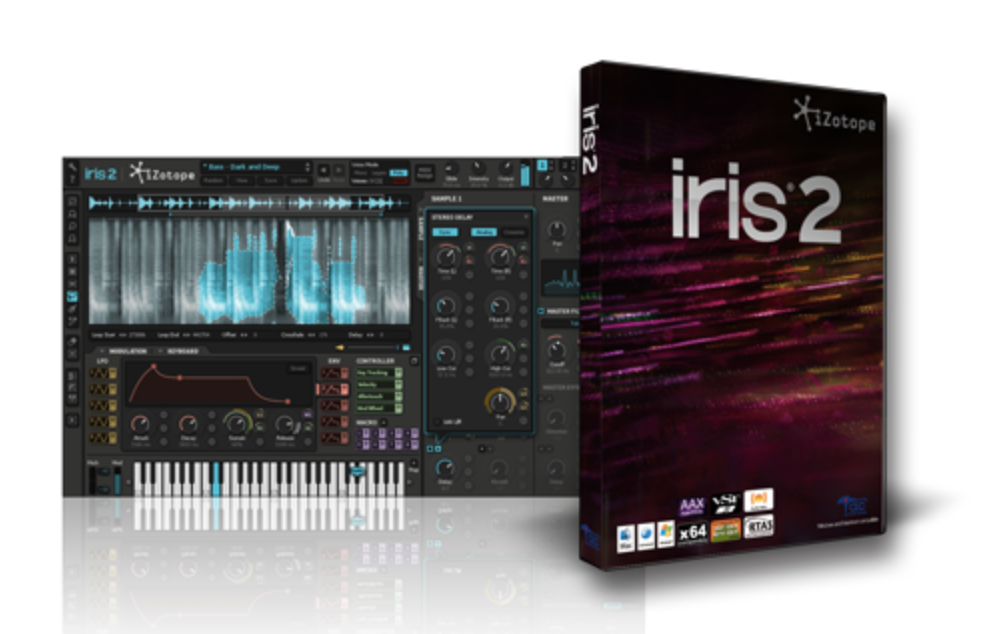The height and width of the screenshot is (634, 986).
Task: Select the highlighted second ENV envelope slot
Action: pyautogui.click(x=333, y=389)
